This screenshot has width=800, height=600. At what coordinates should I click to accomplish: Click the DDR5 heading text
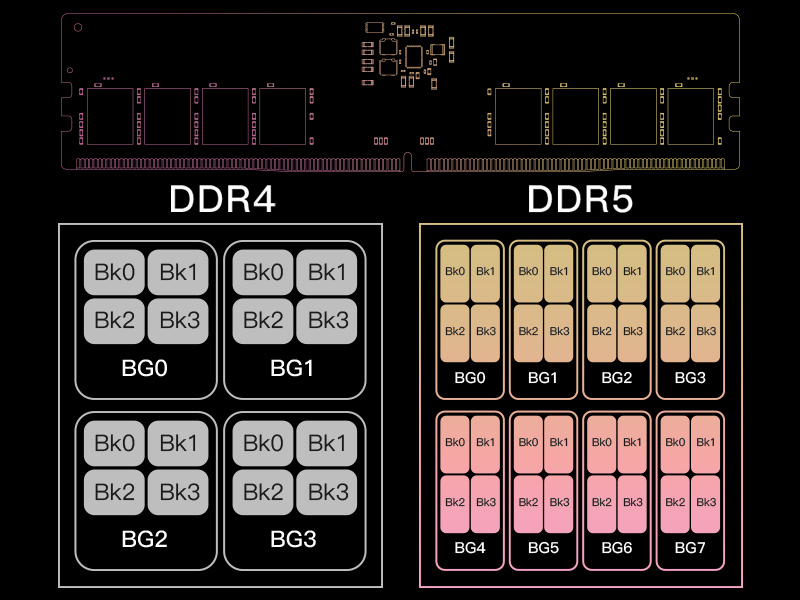pyautogui.click(x=580, y=199)
